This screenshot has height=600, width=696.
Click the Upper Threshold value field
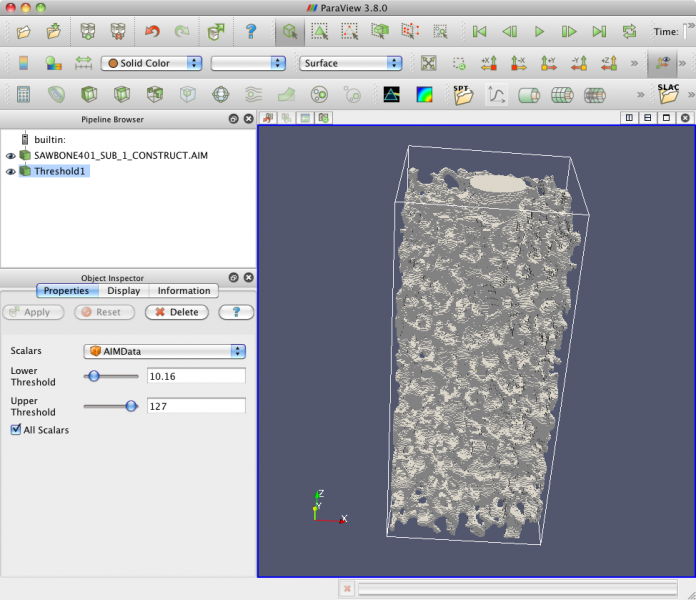196,406
